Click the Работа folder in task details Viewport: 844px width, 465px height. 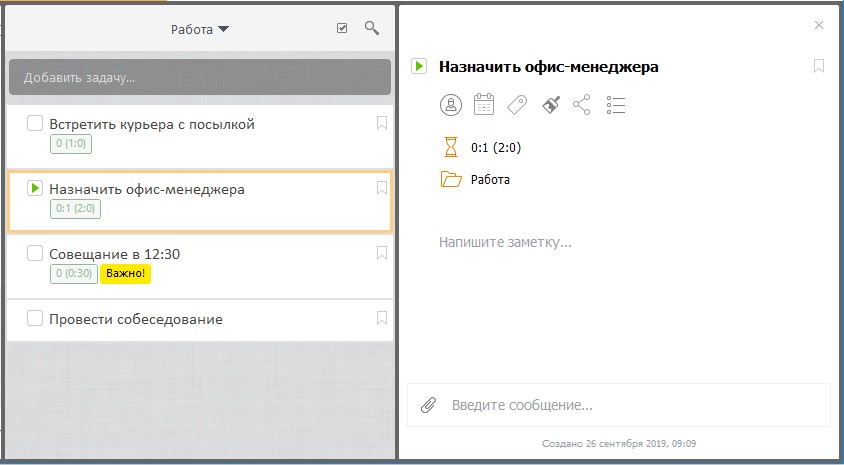pyautogui.click(x=475, y=179)
